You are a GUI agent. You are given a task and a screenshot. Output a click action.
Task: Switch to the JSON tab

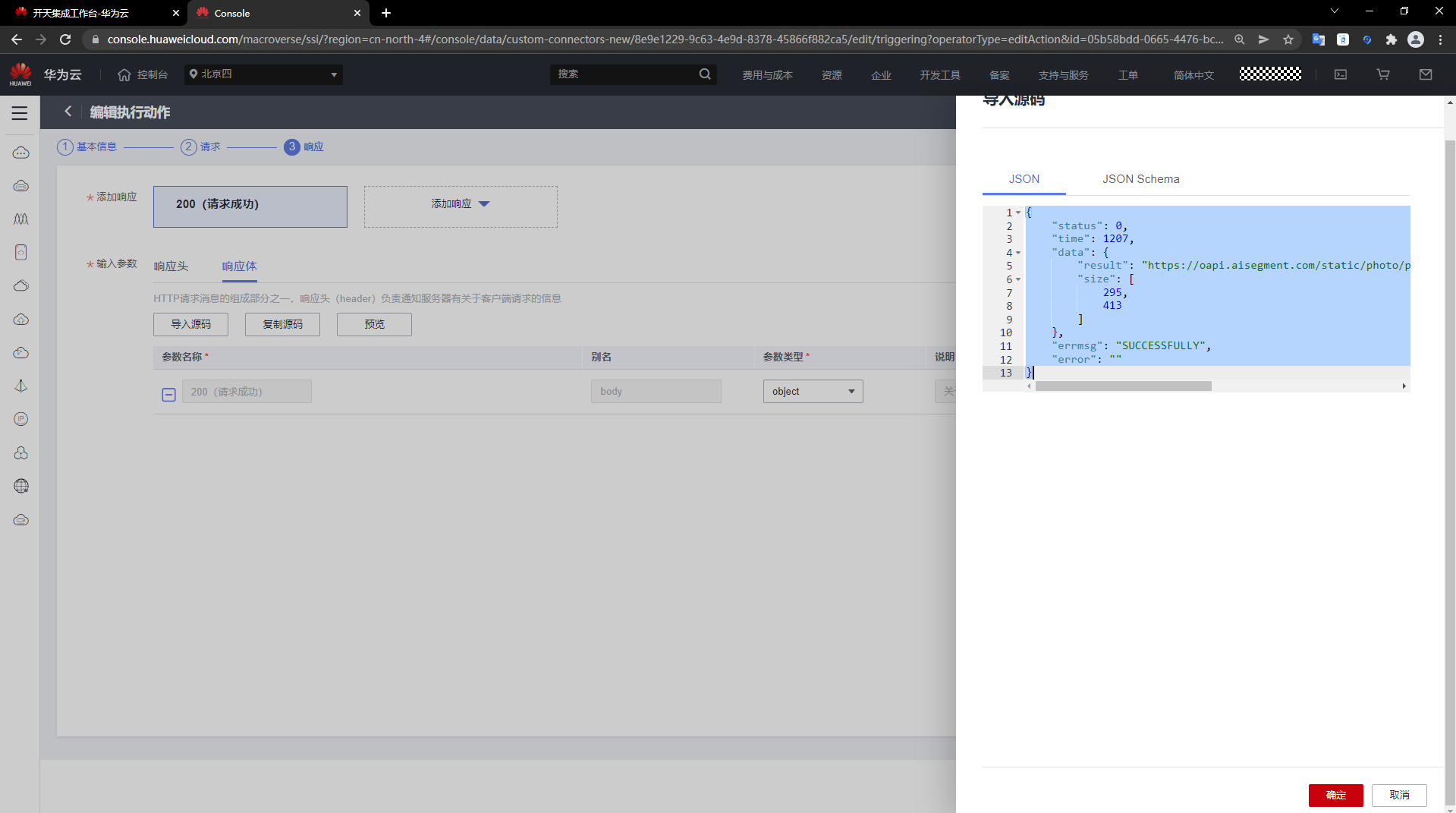[1024, 179]
